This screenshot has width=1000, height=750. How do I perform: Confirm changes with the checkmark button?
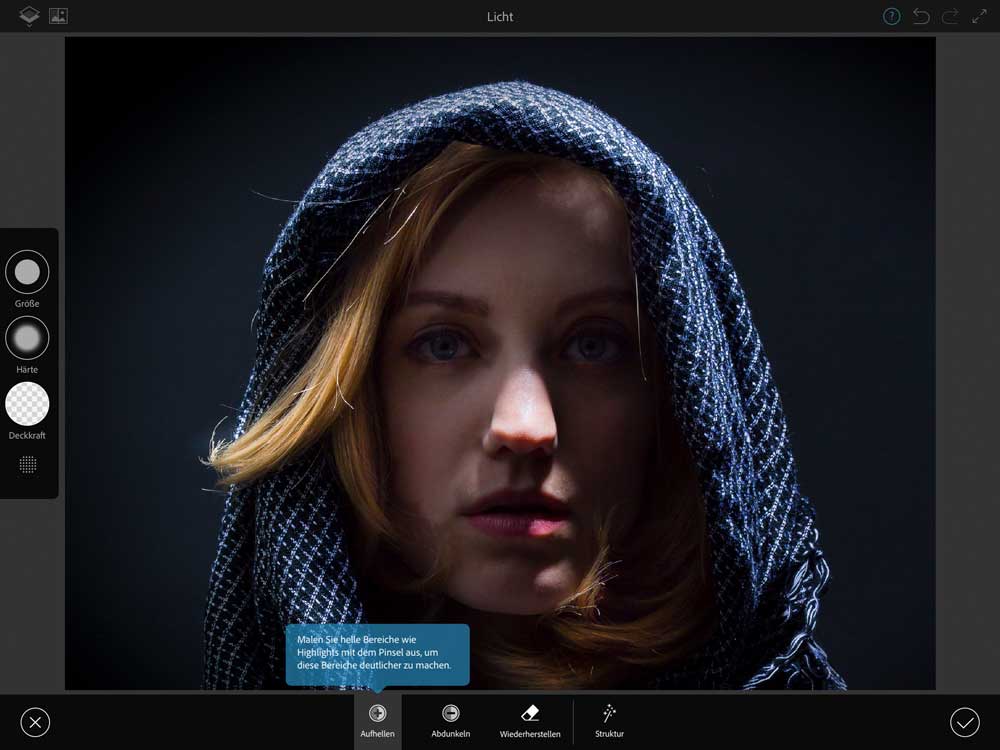point(965,722)
